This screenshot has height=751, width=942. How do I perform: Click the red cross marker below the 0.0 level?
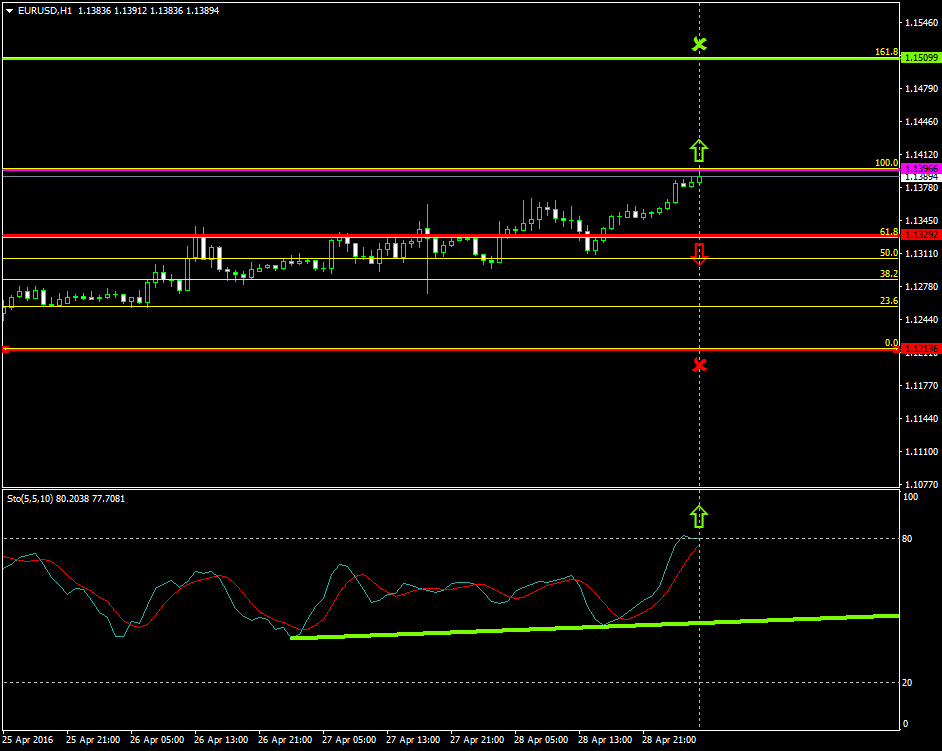pos(699,364)
